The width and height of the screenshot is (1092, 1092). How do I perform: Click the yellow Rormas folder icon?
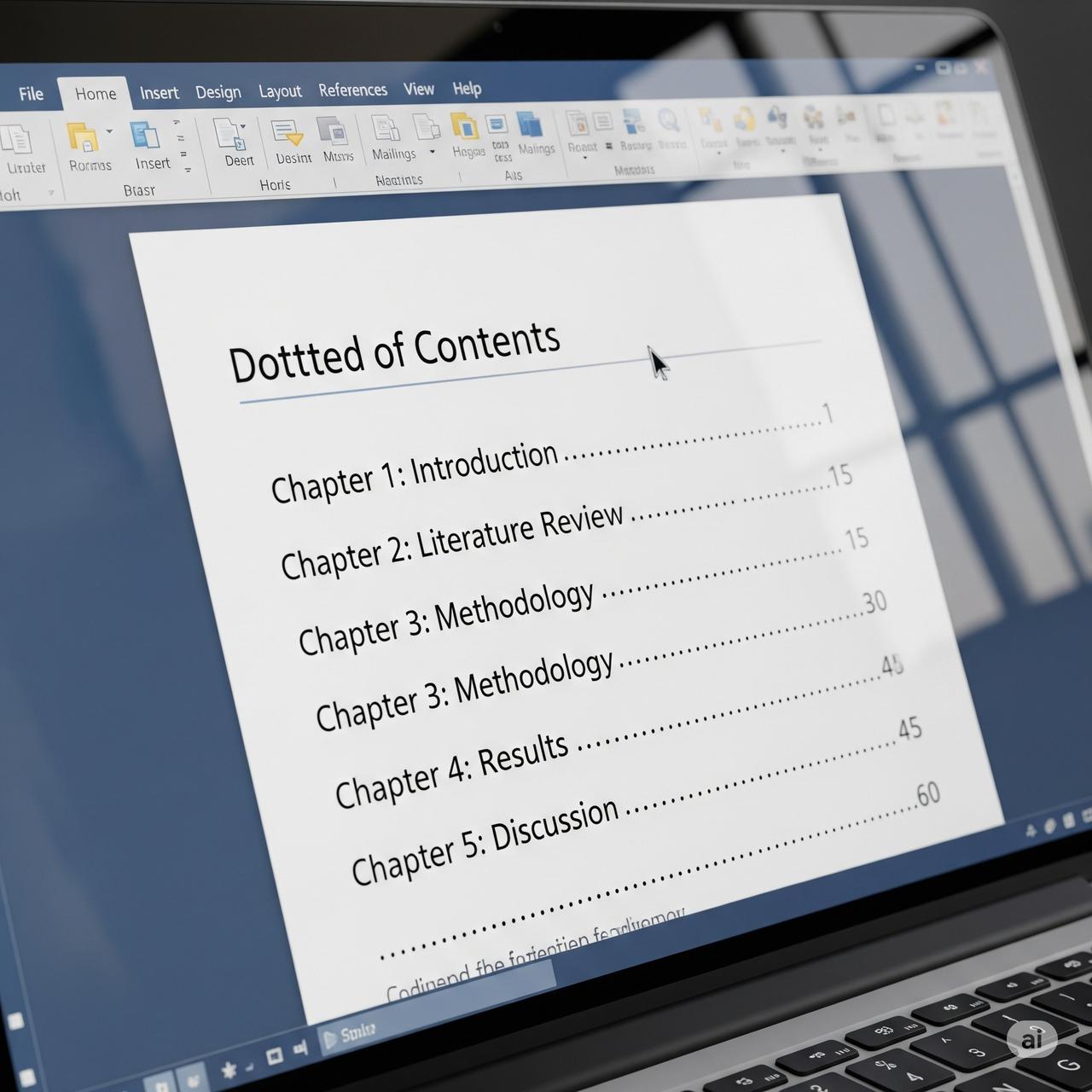83,138
